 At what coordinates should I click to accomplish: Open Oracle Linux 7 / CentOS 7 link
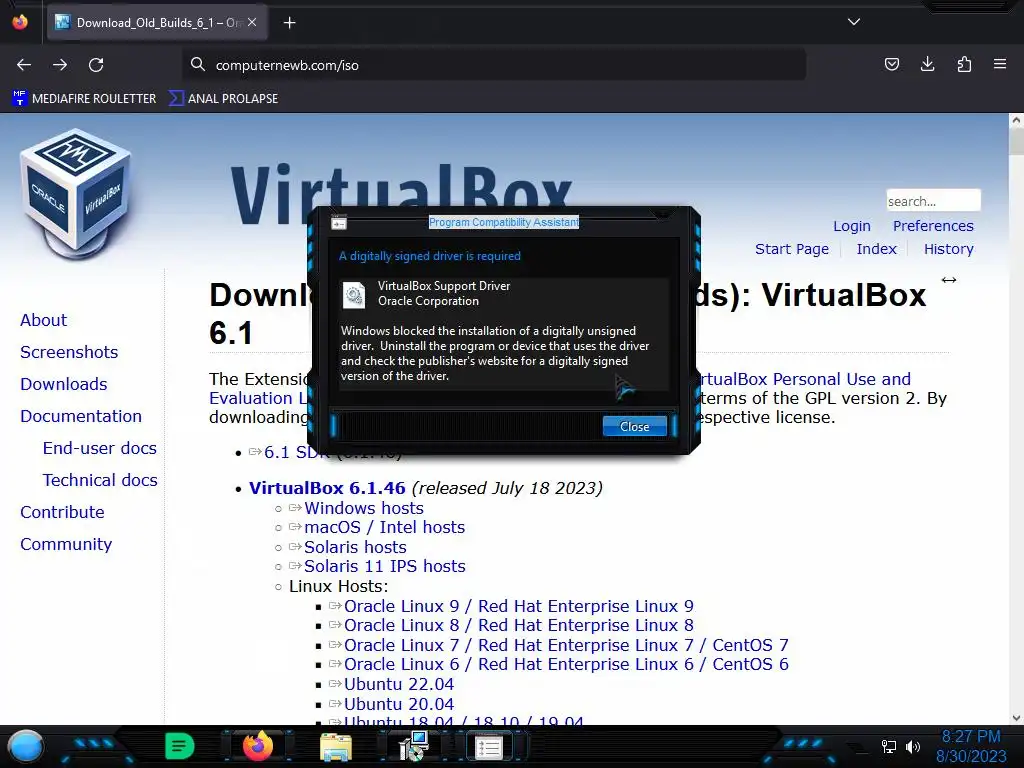[x=566, y=645]
